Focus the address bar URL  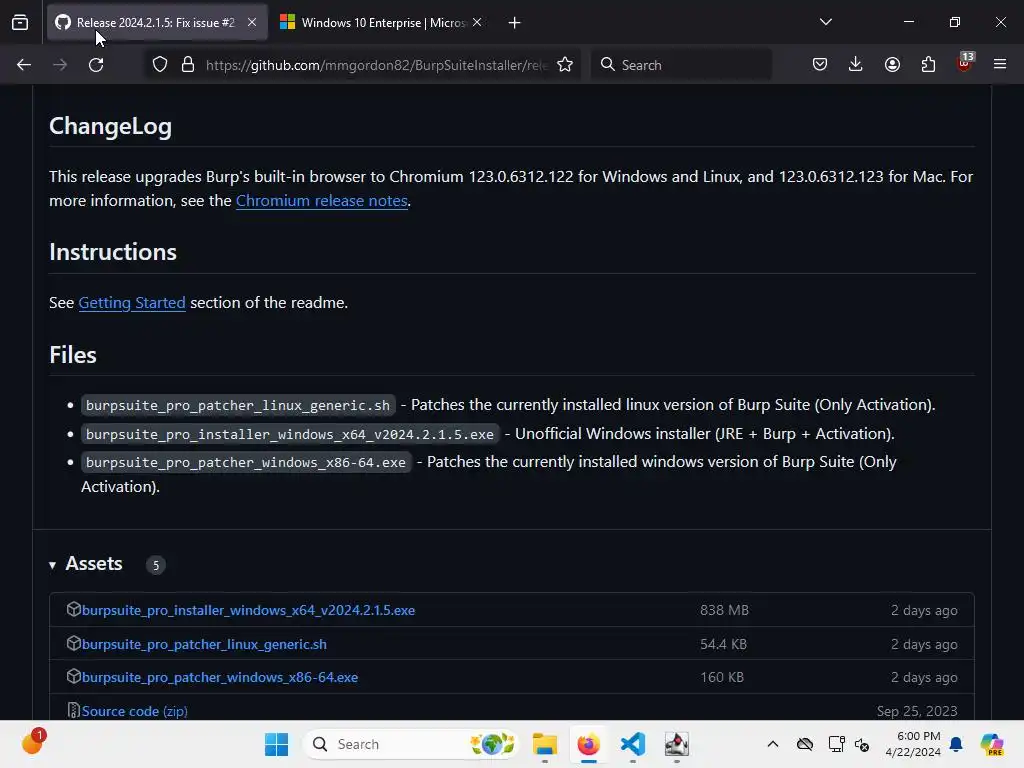pos(377,65)
